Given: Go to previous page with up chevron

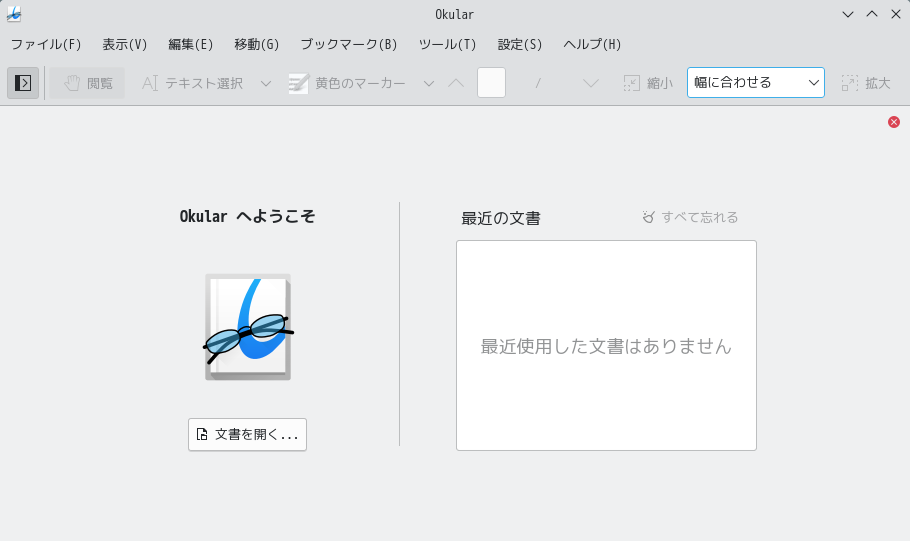Looking at the screenshot, I should click(x=456, y=83).
